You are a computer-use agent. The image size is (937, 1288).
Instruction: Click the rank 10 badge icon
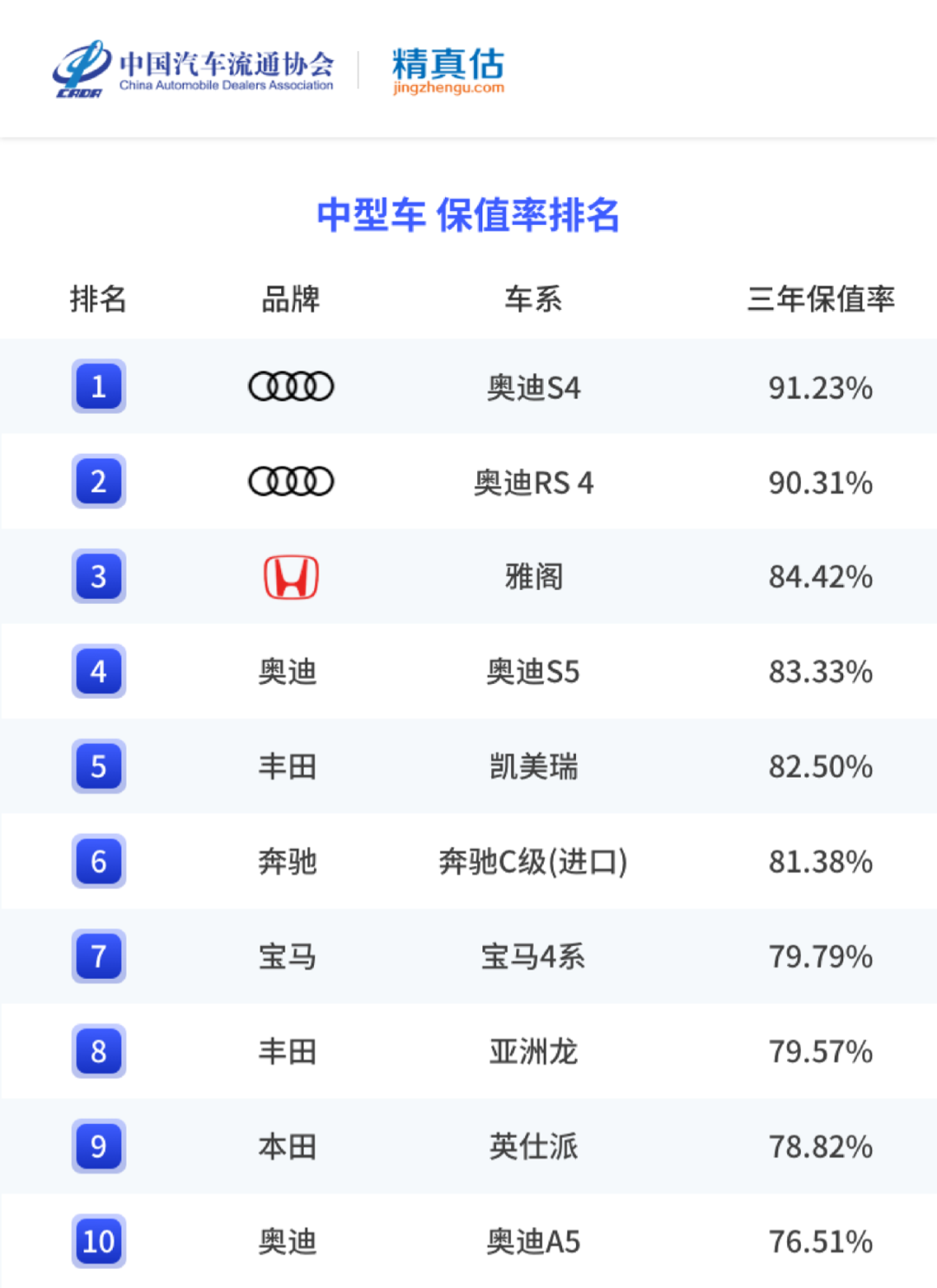pyautogui.click(x=99, y=1241)
